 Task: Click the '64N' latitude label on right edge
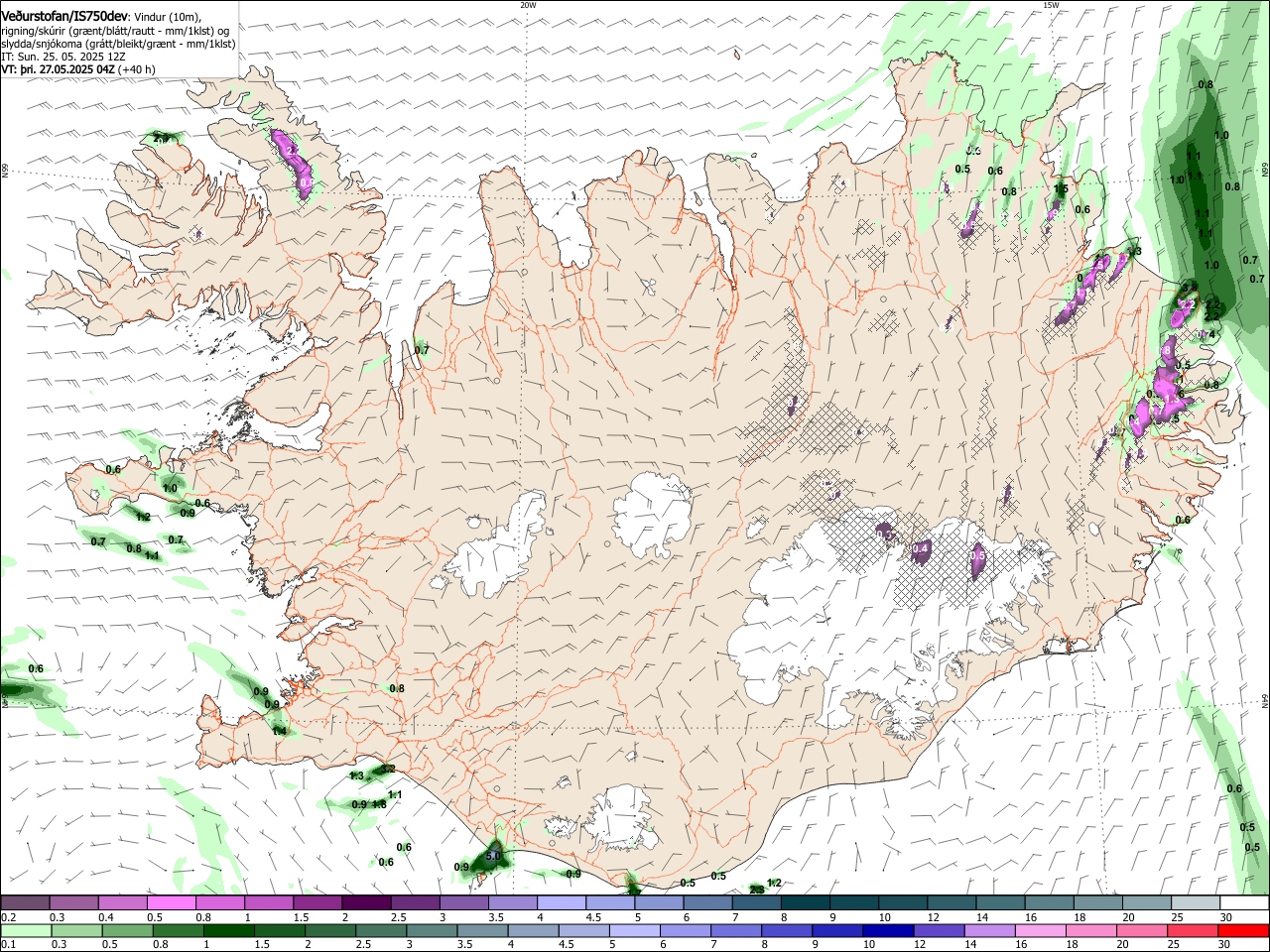(x=1265, y=701)
